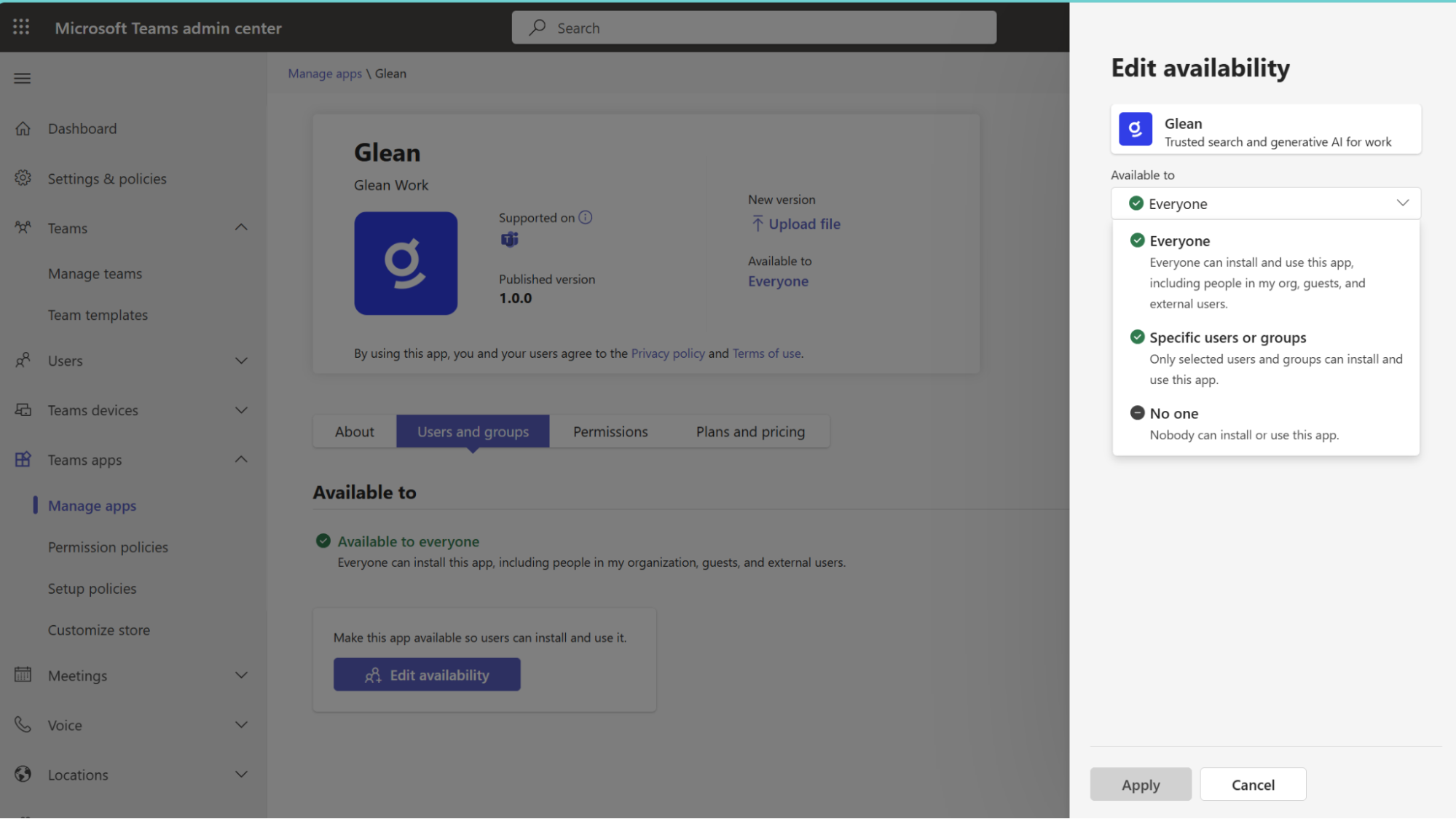Select the No one availability option

(x=1266, y=423)
